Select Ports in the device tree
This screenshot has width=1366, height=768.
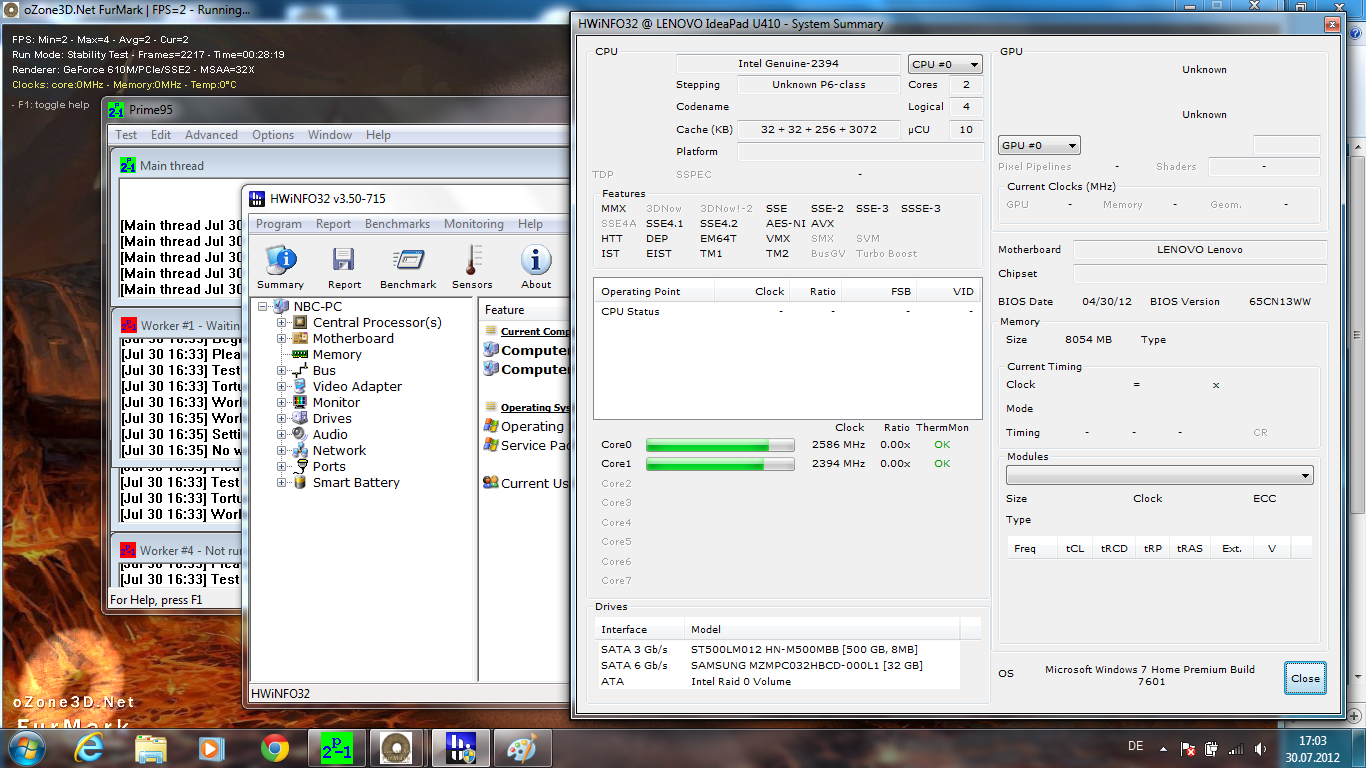(329, 466)
